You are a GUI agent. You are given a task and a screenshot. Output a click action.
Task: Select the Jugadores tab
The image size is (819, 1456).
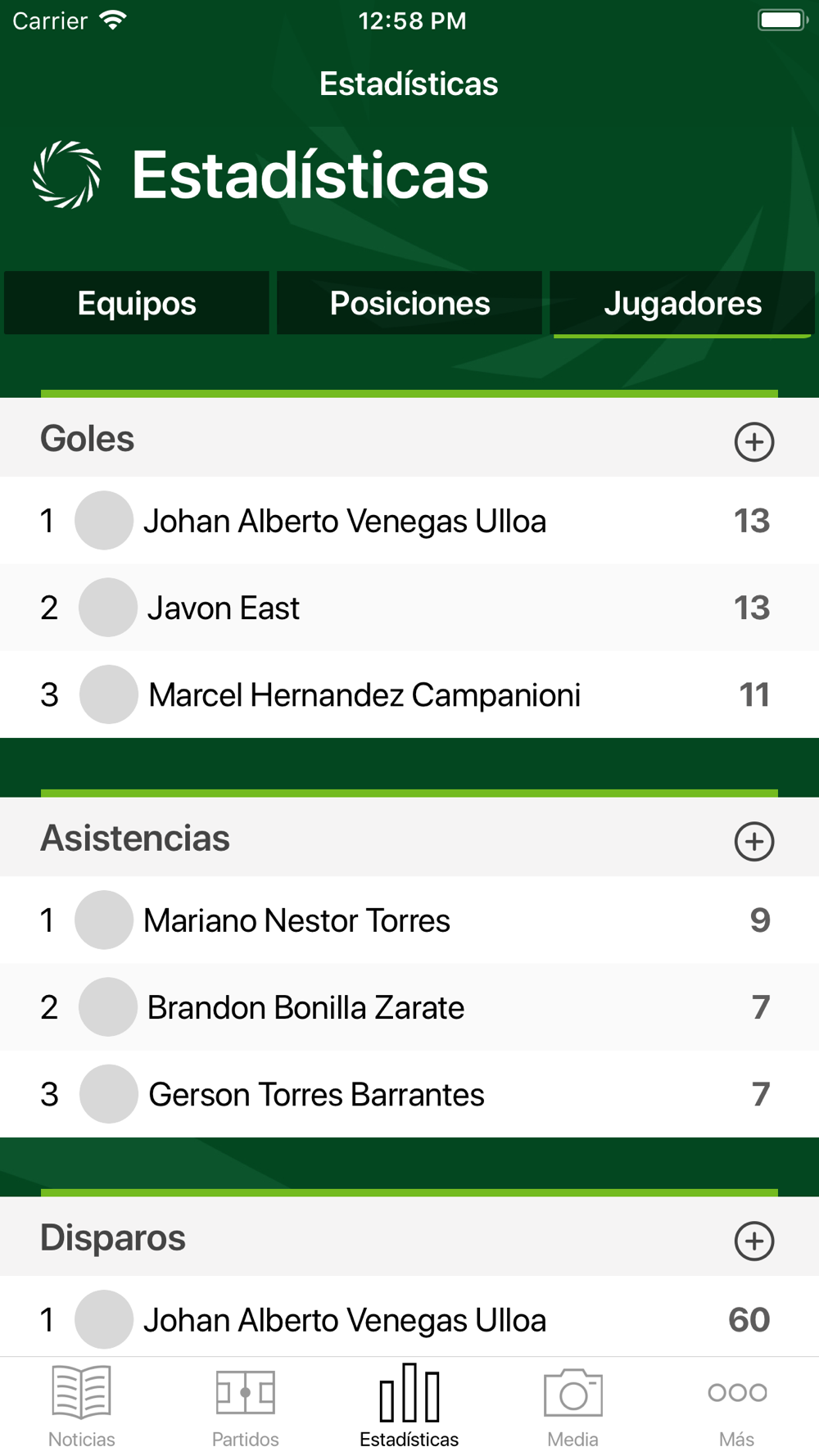click(x=682, y=303)
